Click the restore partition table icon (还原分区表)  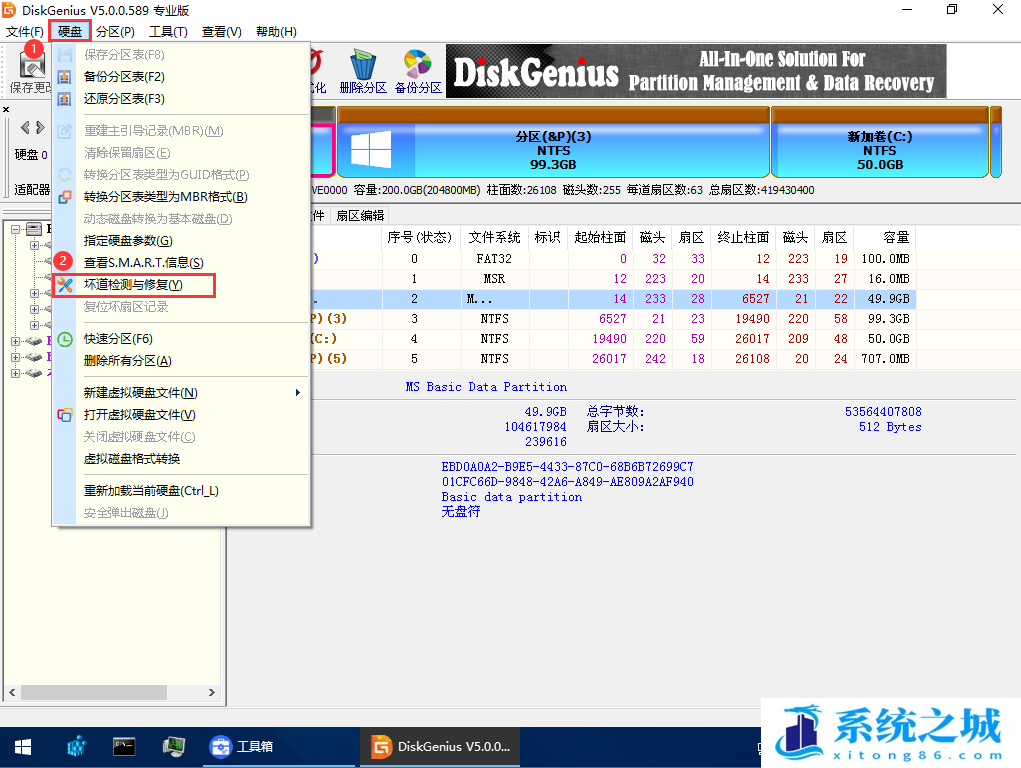coord(64,99)
